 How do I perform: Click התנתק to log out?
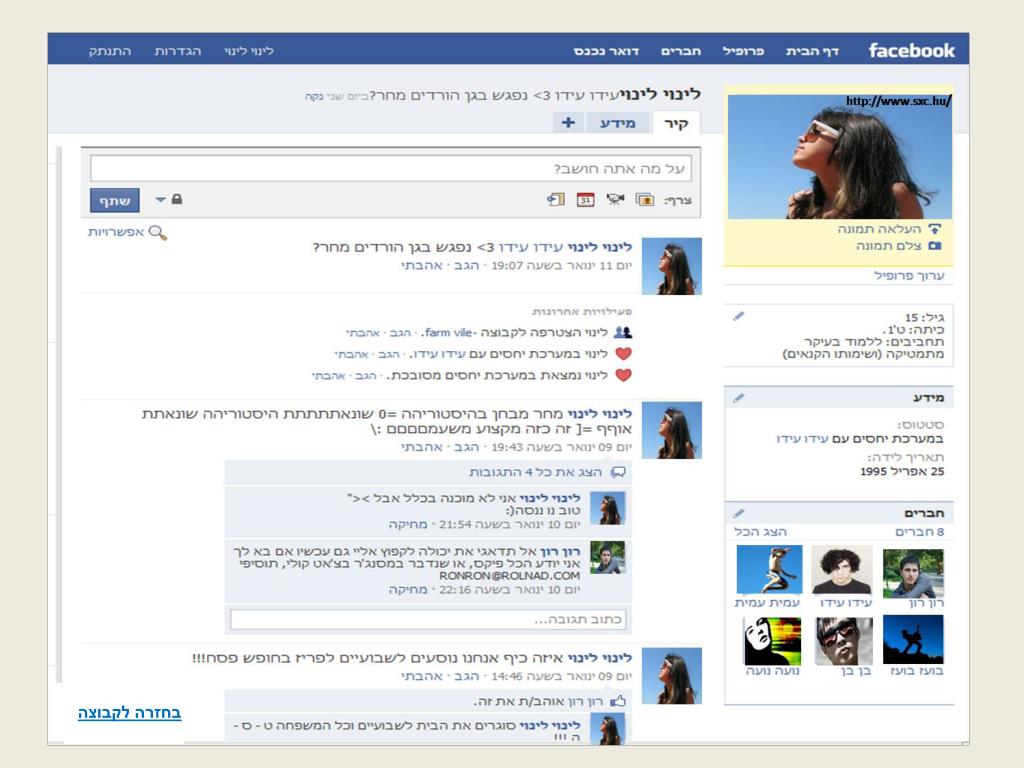110,51
